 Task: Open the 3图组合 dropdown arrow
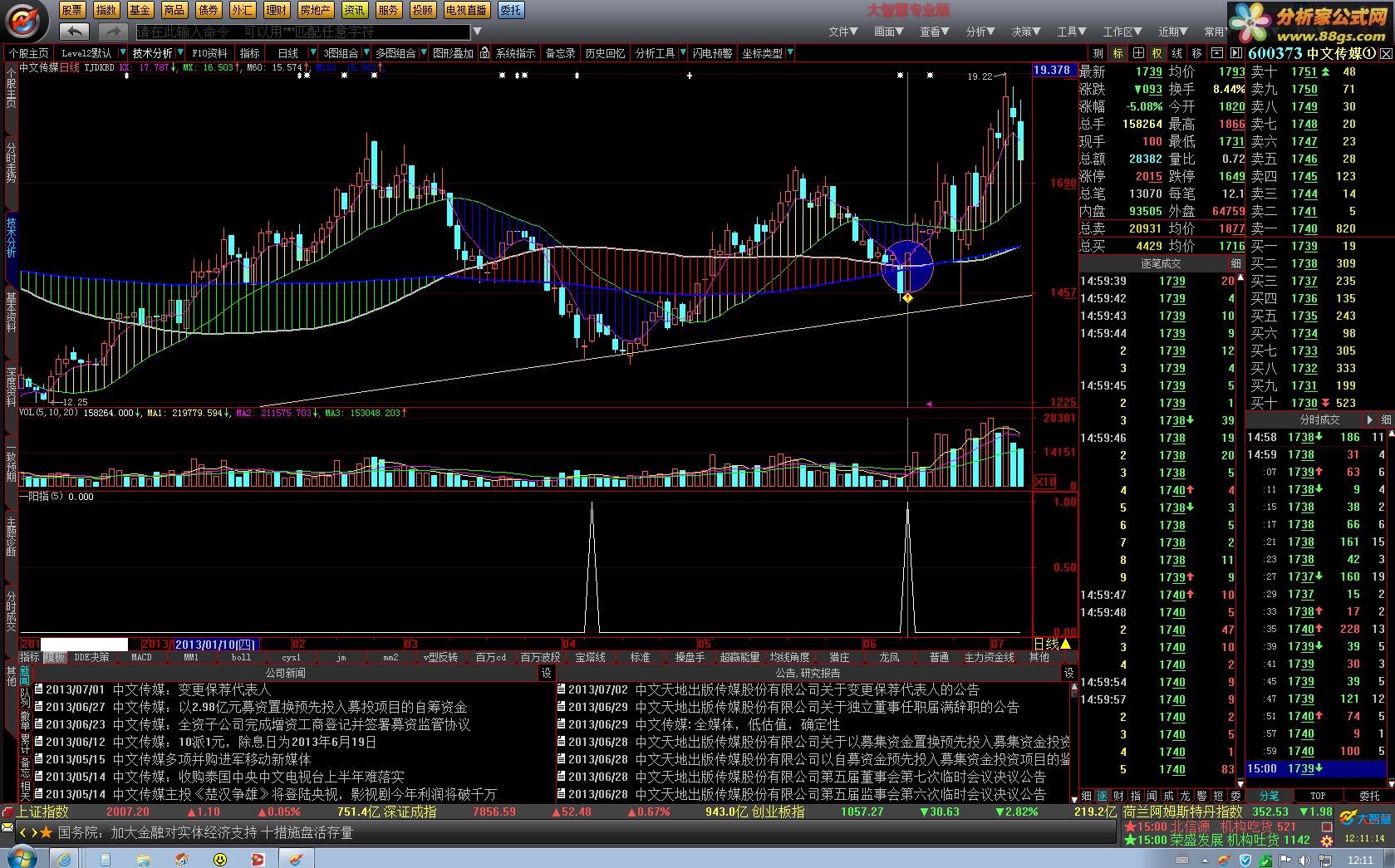pos(365,53)
